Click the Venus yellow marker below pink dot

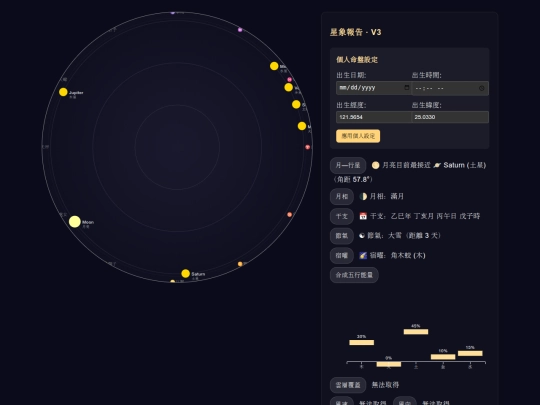pos(289,87)
